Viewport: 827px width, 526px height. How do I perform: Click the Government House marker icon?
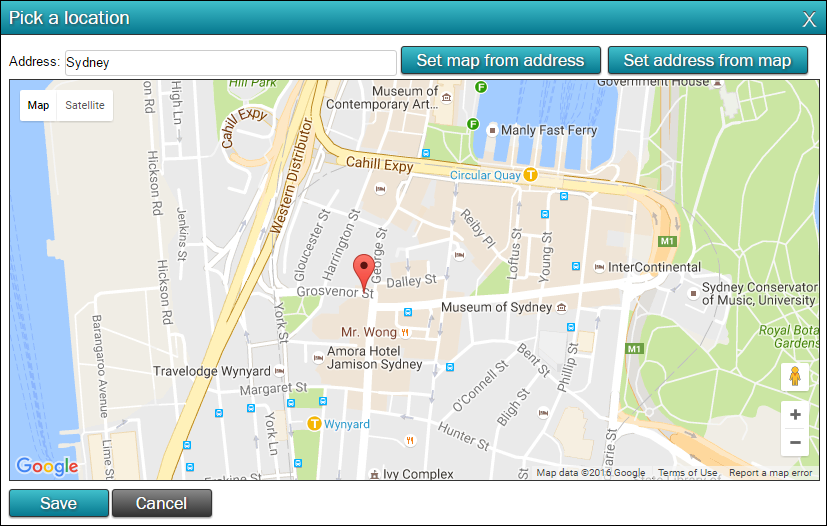tap(717, 83)
